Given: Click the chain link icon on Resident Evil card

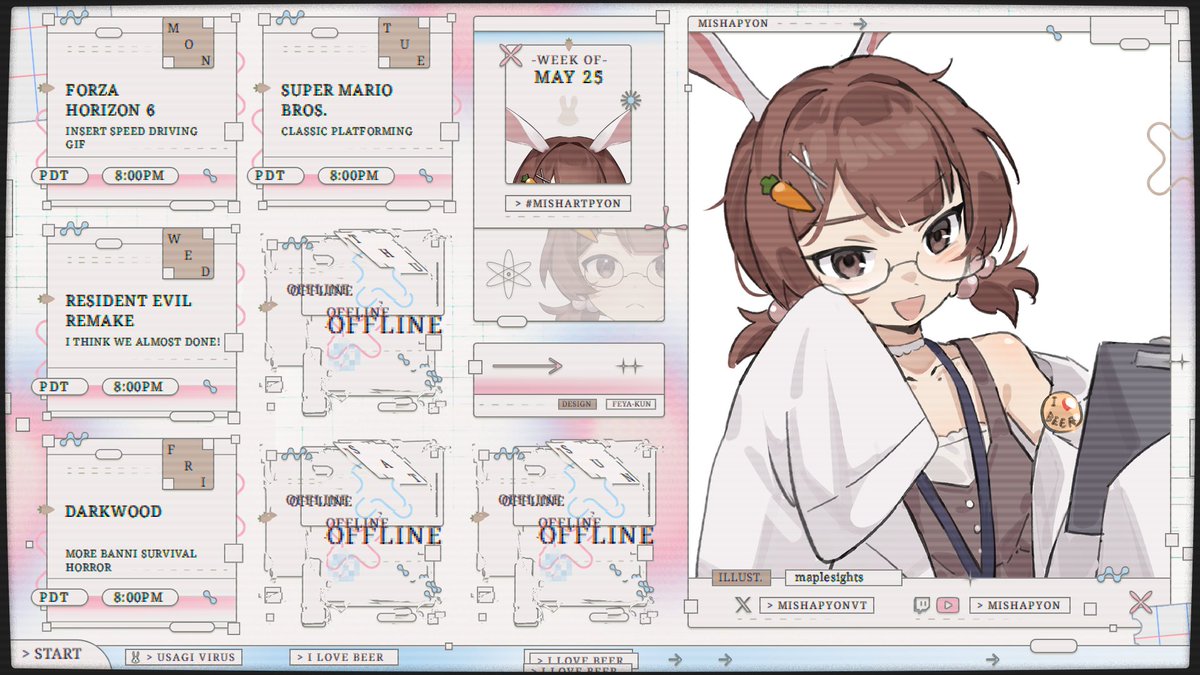Looking at the screenshot, I should click(x=210, y=386).
